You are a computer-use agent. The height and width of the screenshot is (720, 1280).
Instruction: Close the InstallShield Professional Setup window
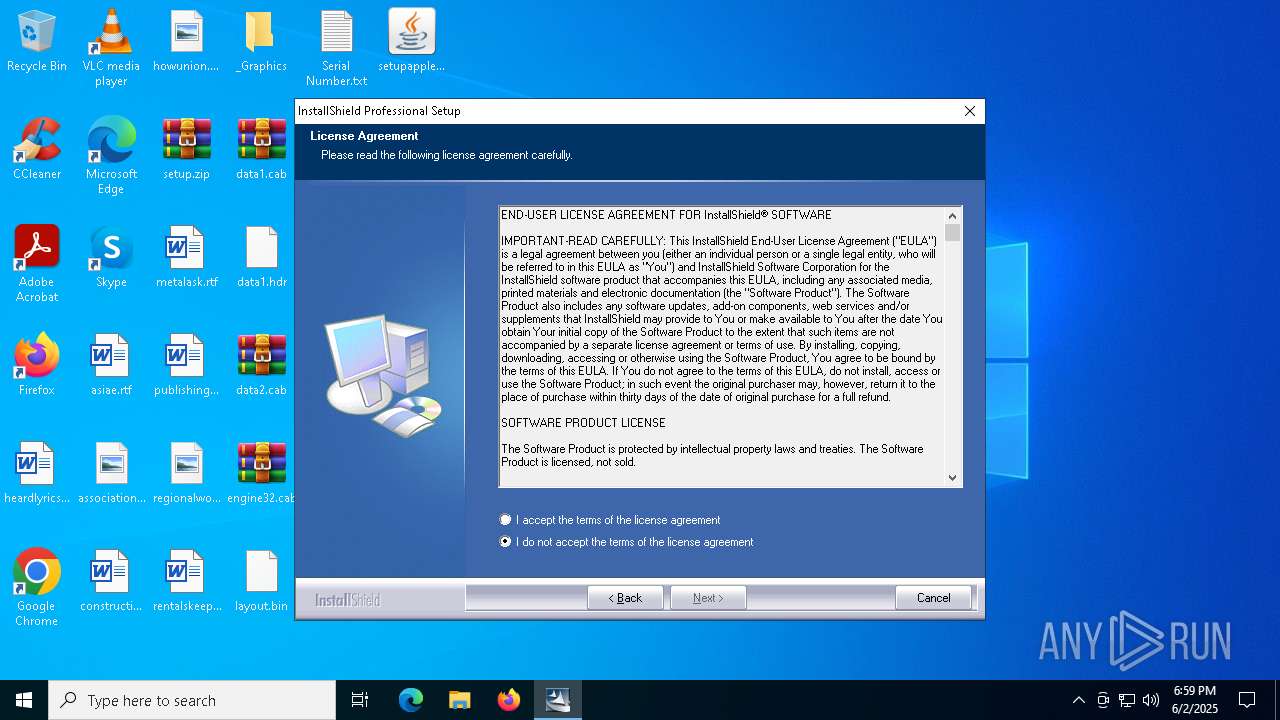(969, 111)
